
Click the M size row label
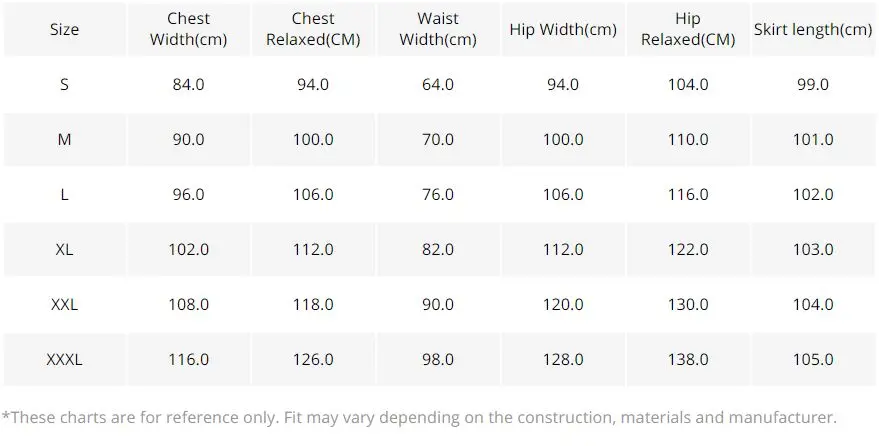[64, 140]
